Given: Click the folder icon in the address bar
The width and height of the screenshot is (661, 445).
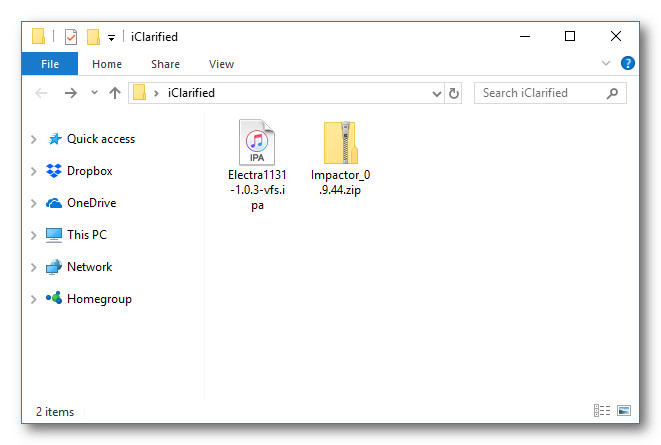Looking at the screenshot, I should 140,93.
